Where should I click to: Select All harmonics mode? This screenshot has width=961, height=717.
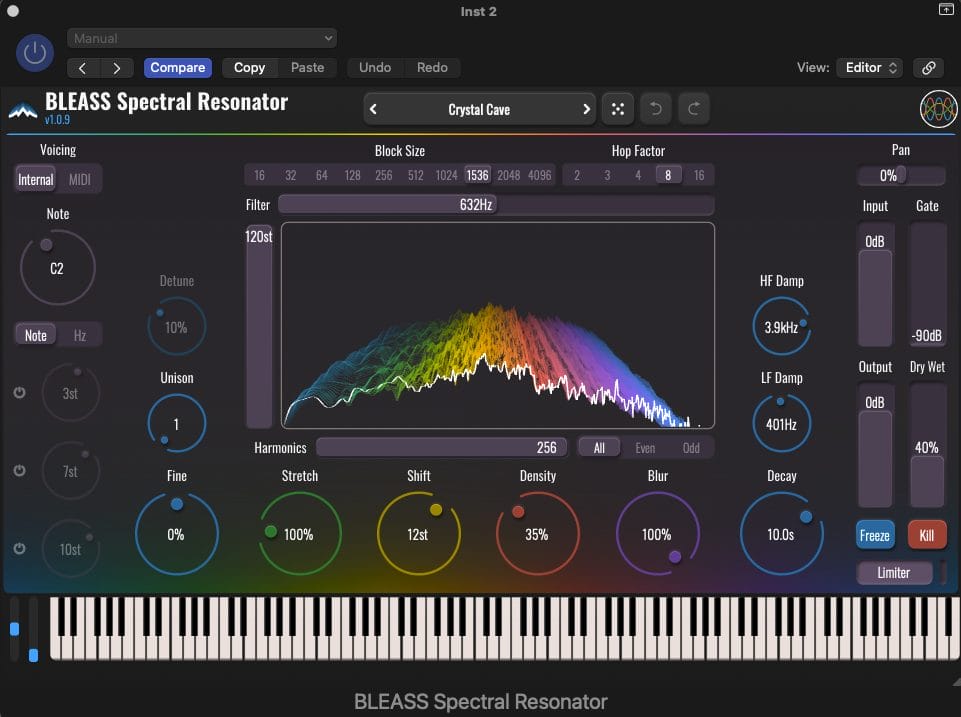pos(599,448)
